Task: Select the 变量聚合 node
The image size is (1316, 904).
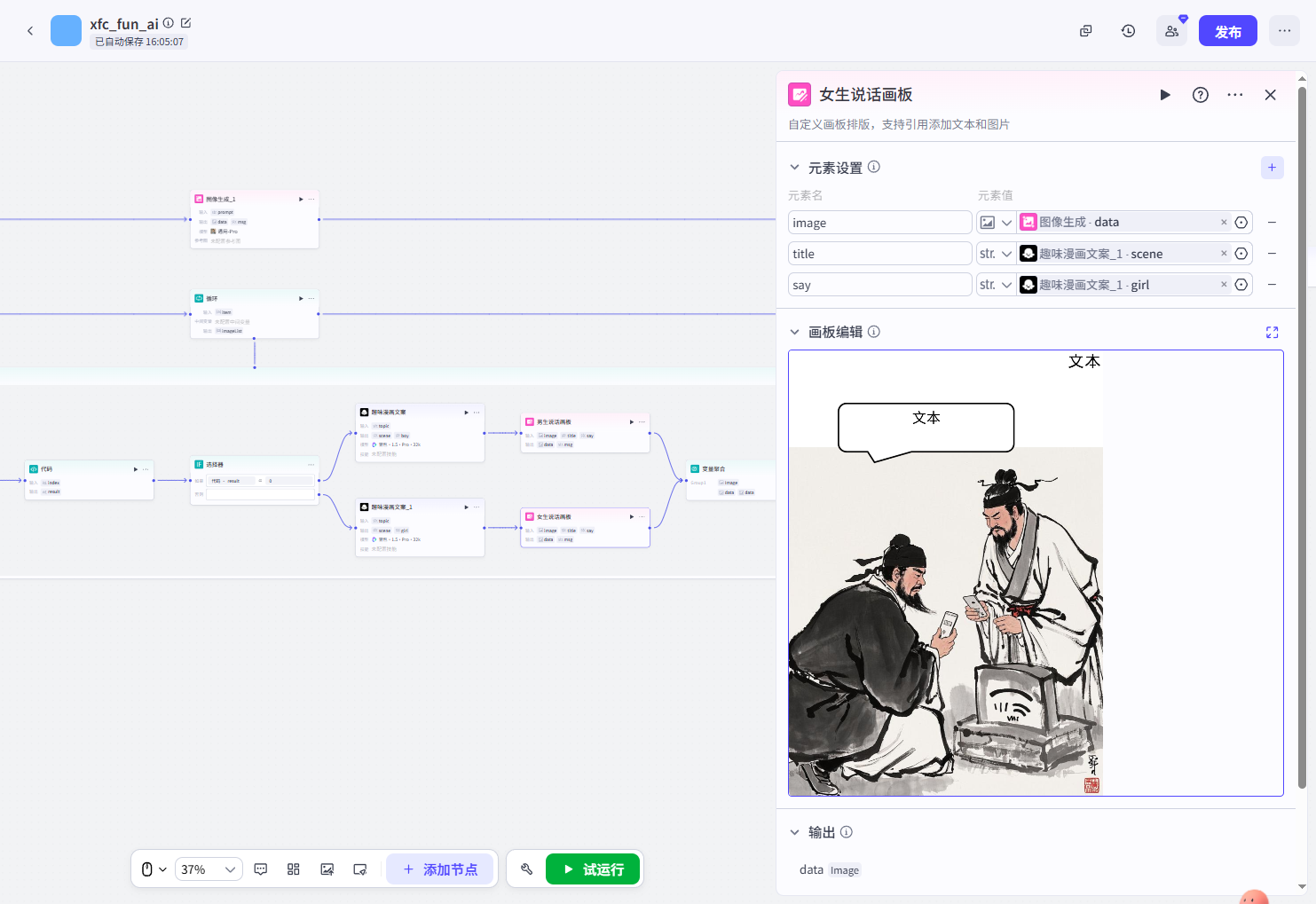Action: [x=731, y=480]
